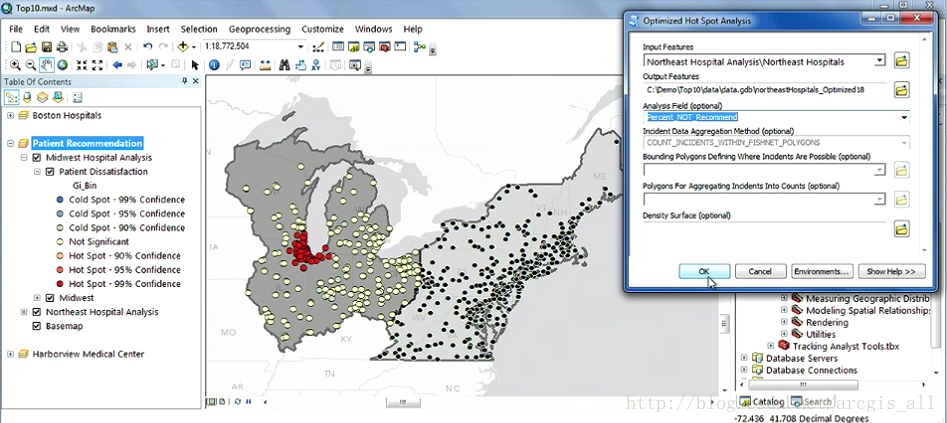Viewport: 947px width, 423px height.
Task: Expand the Boston Hospitals data frame
Action: [x=10, y=116]
